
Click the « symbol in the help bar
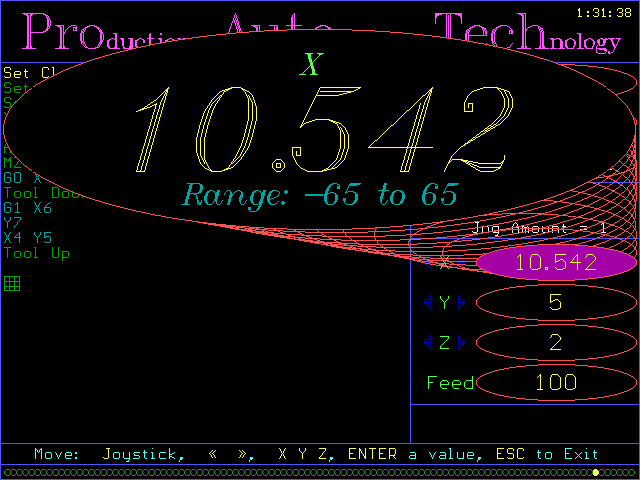[213, 454]
